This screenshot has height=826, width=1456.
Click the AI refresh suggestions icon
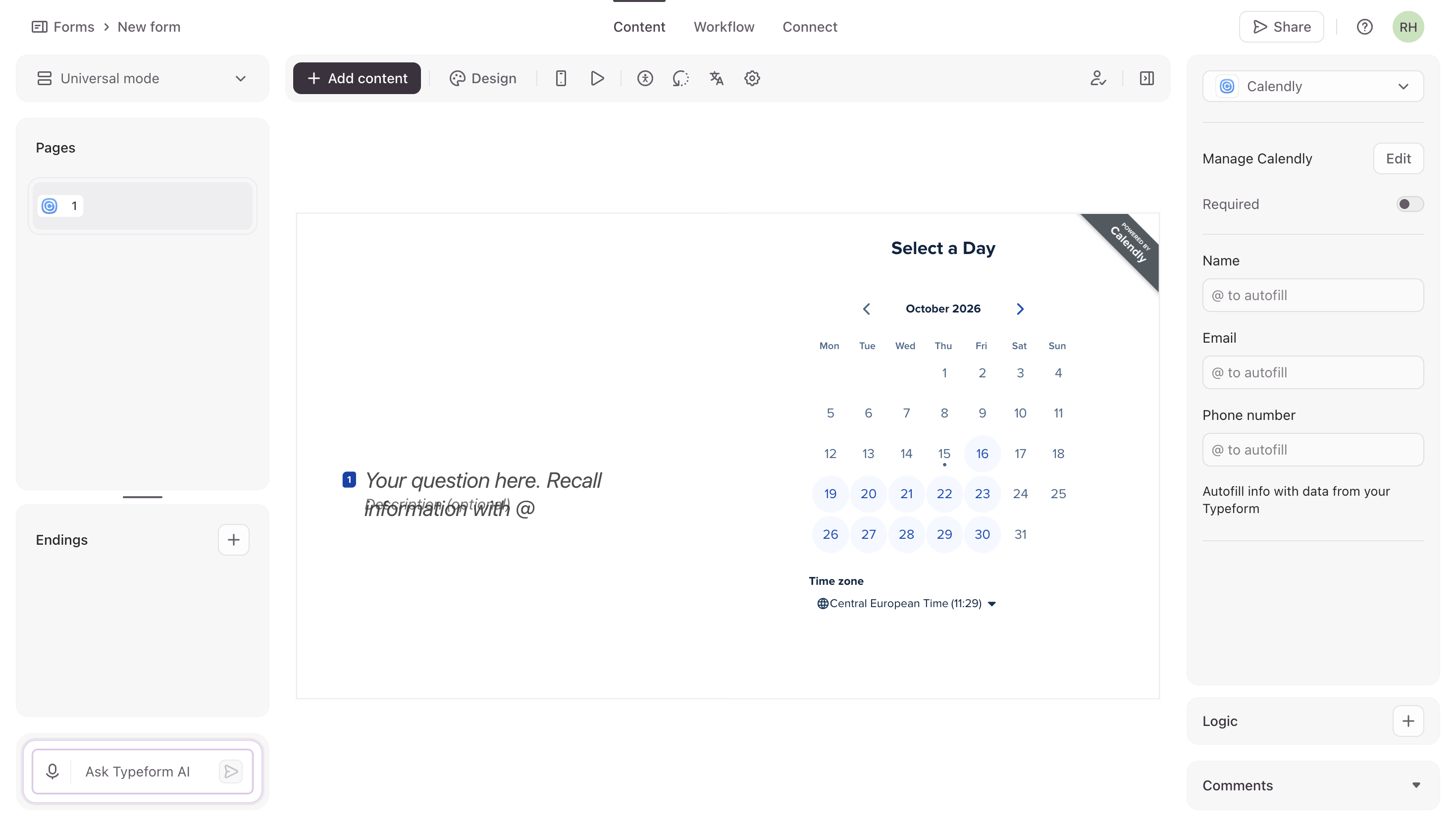click(x=680, y=78)
